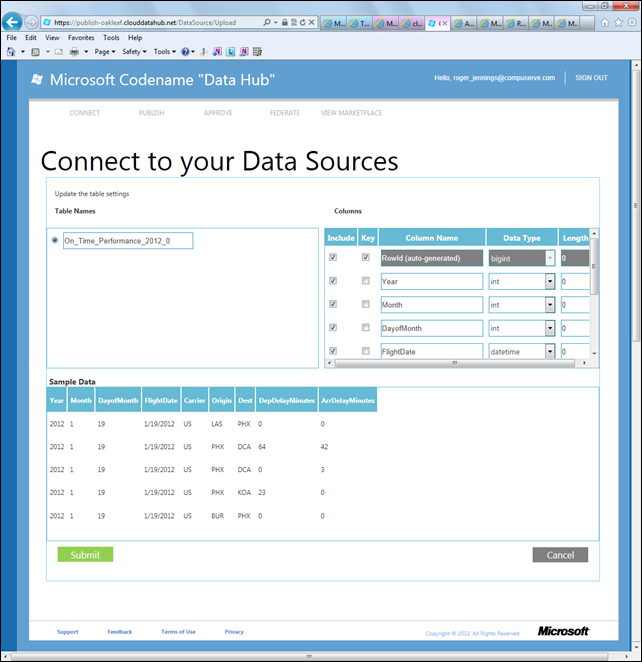Open the File menu
642x662 pixels.
[x=11, y=38]
